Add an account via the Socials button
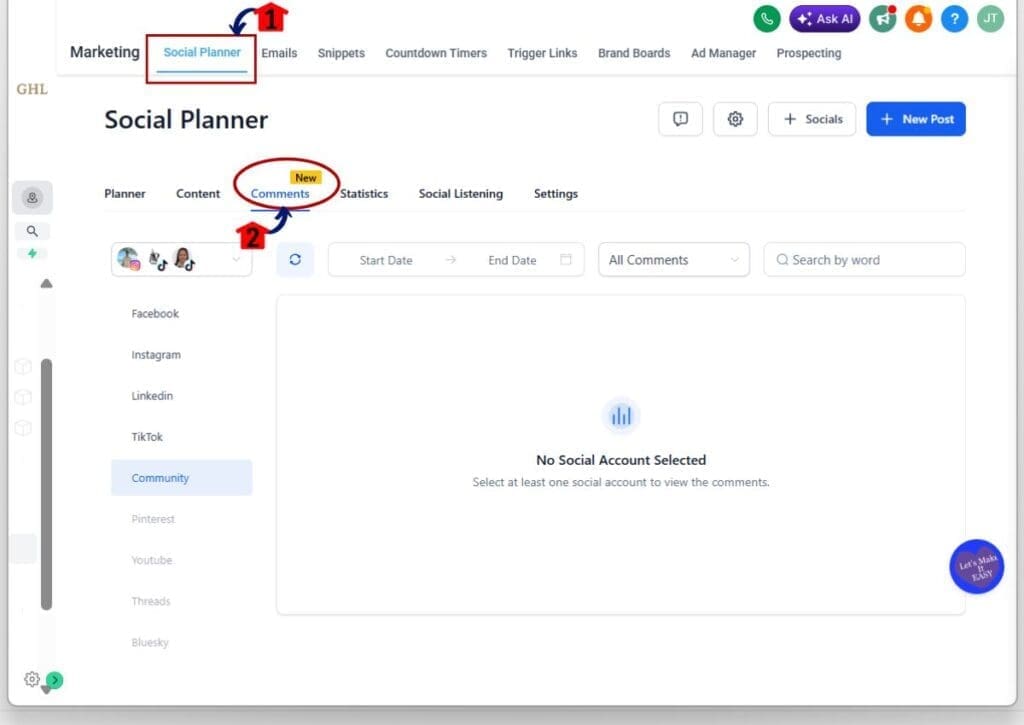Viewport: 1024px width, 725px height. click(x=811, y=118)
